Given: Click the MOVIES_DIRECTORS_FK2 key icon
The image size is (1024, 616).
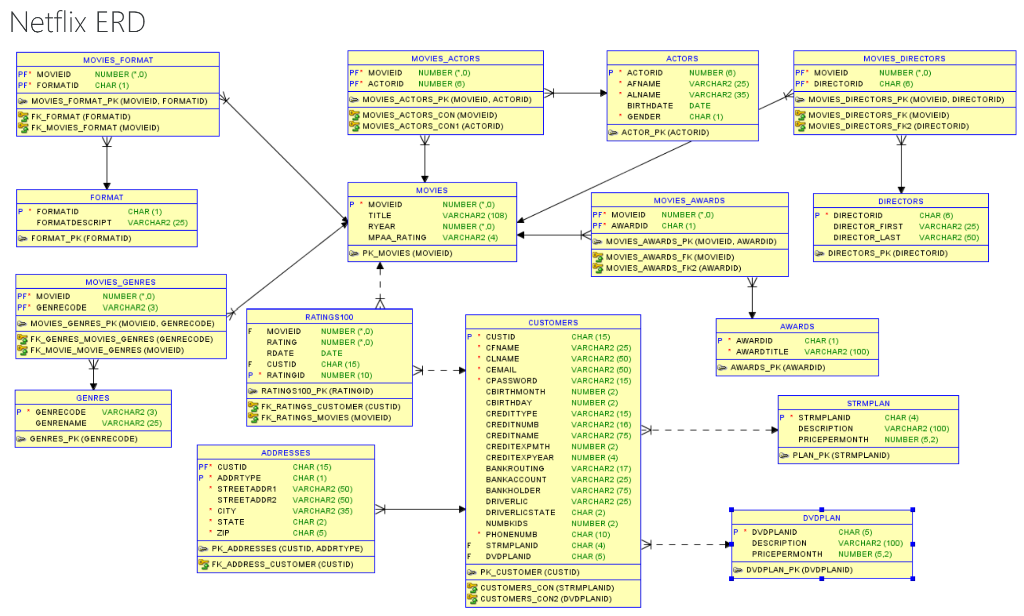Looking at the screenshot, I should click(801, 125).
